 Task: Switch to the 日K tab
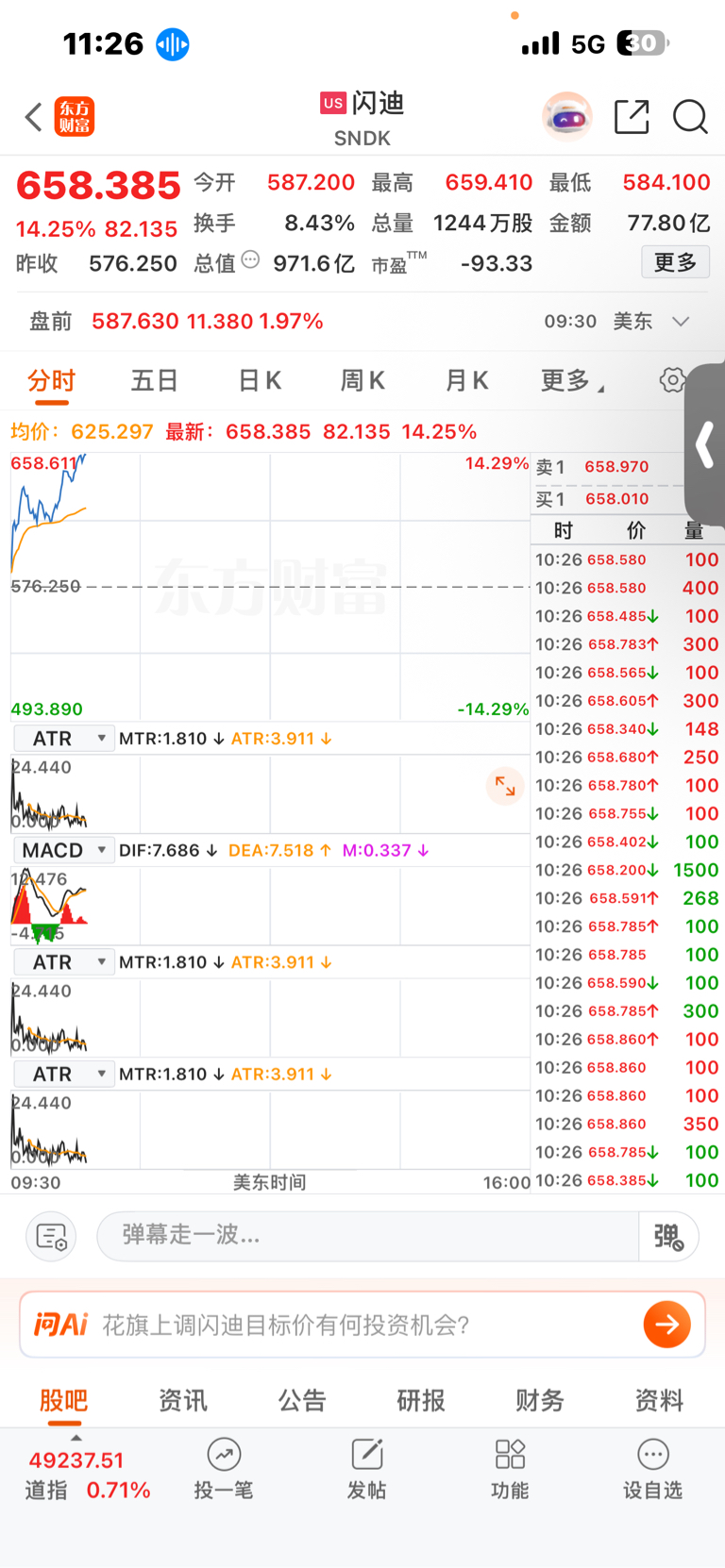(260, 381)
